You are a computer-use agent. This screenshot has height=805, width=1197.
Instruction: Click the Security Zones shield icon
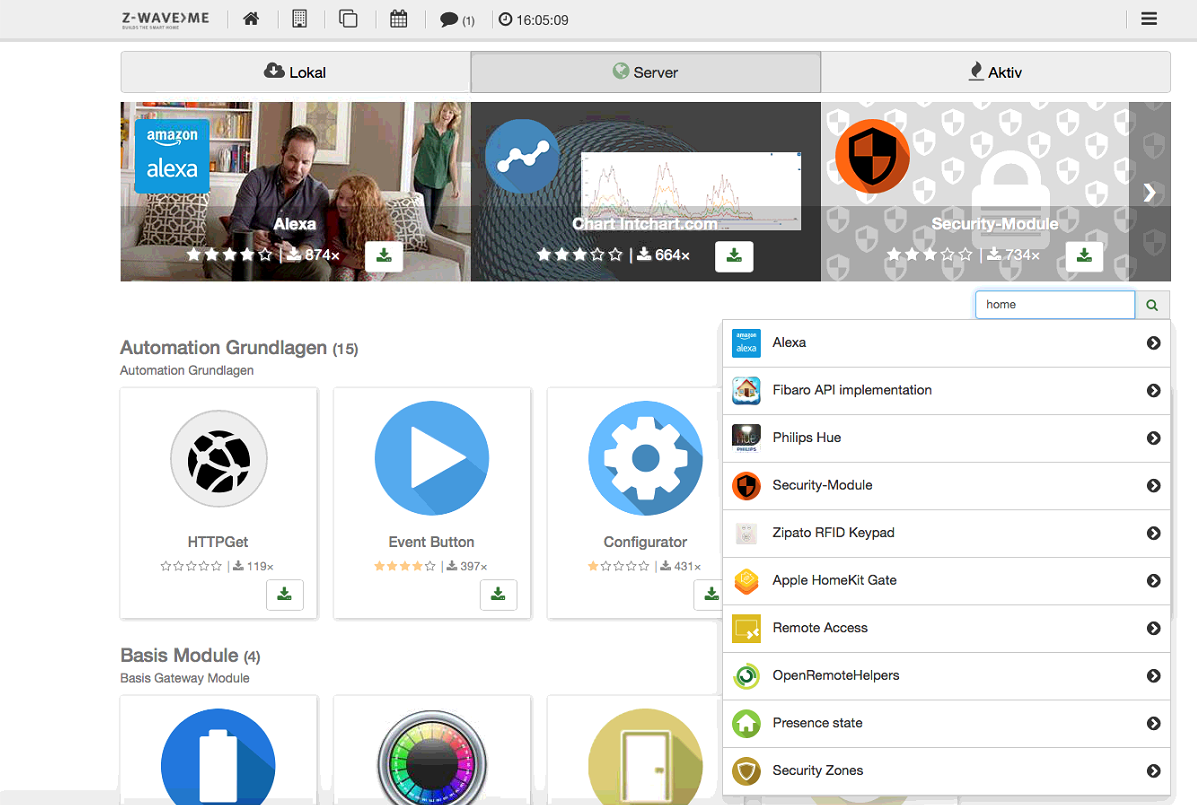pos(746,771)
